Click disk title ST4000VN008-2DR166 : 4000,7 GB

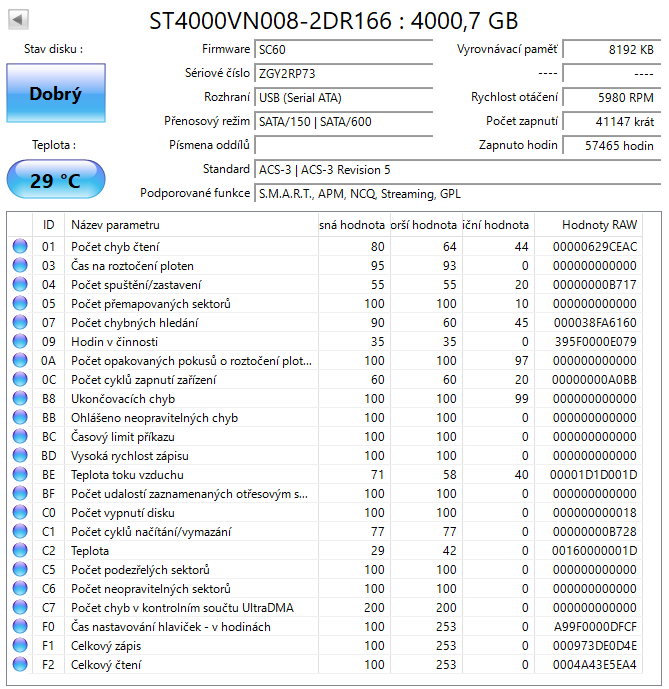click(x=334, y=21)
